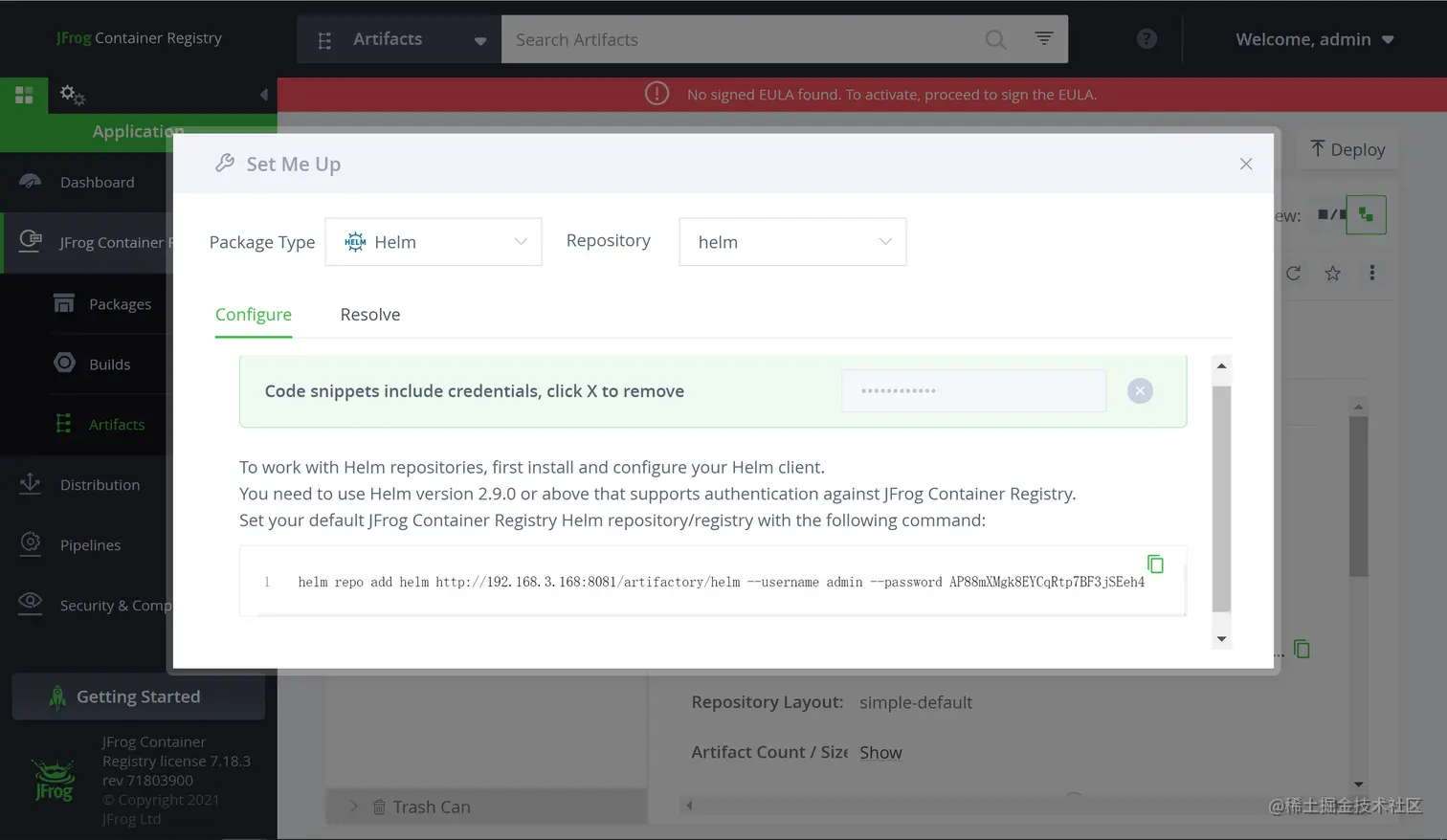
Task: Open the advanced search filter icon
Action: 1044,38
